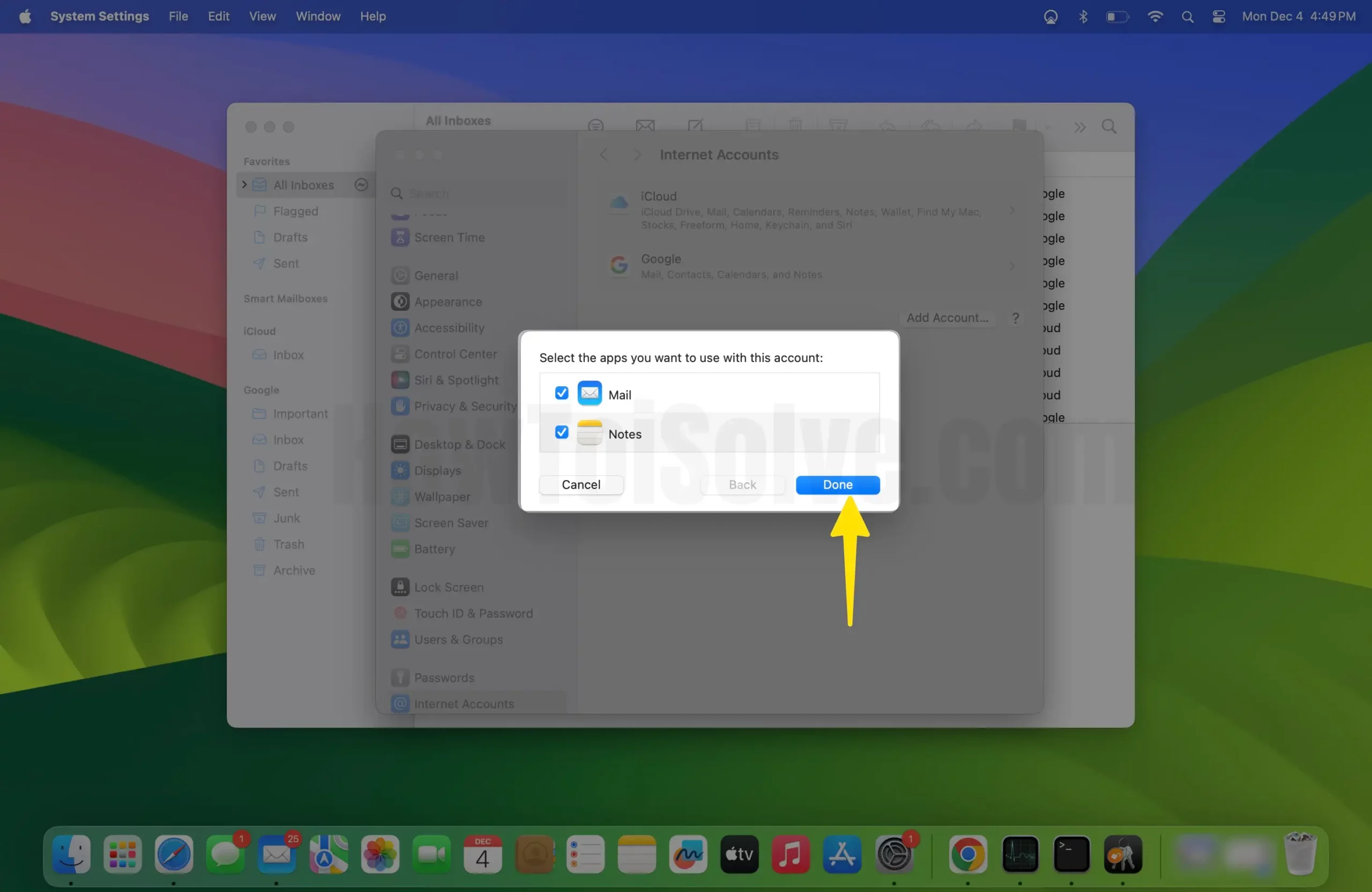Click the Wi-Fi status icon

(1154, 17)
